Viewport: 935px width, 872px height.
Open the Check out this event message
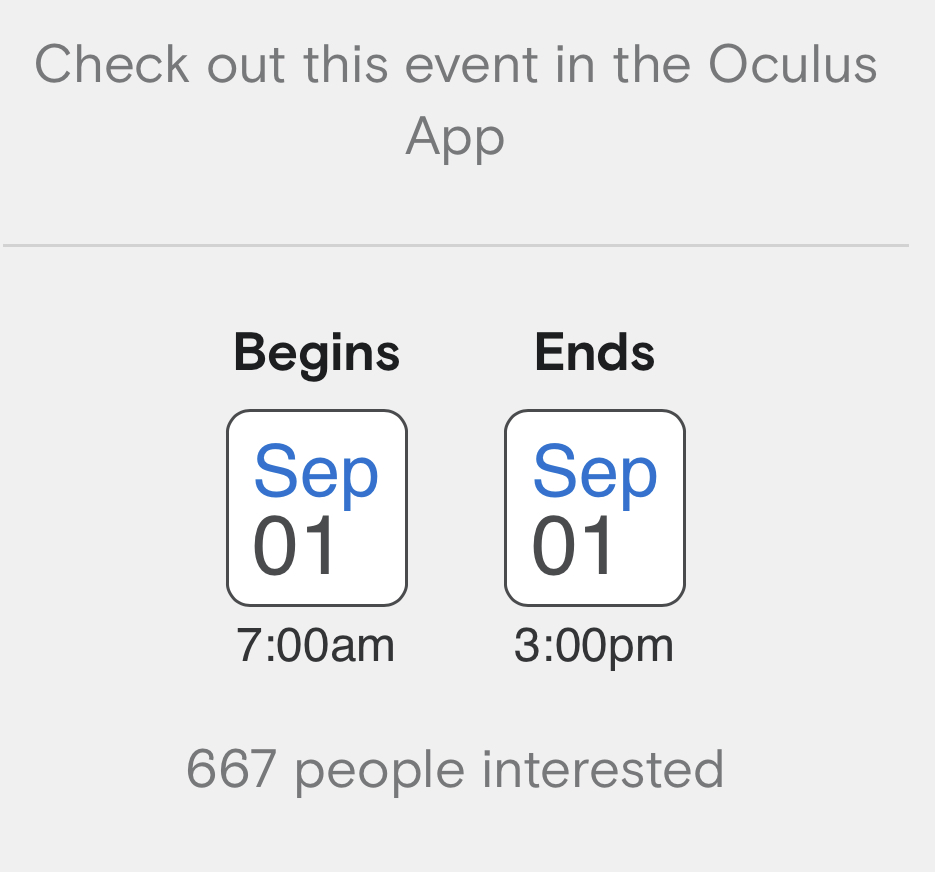(455, 100)
